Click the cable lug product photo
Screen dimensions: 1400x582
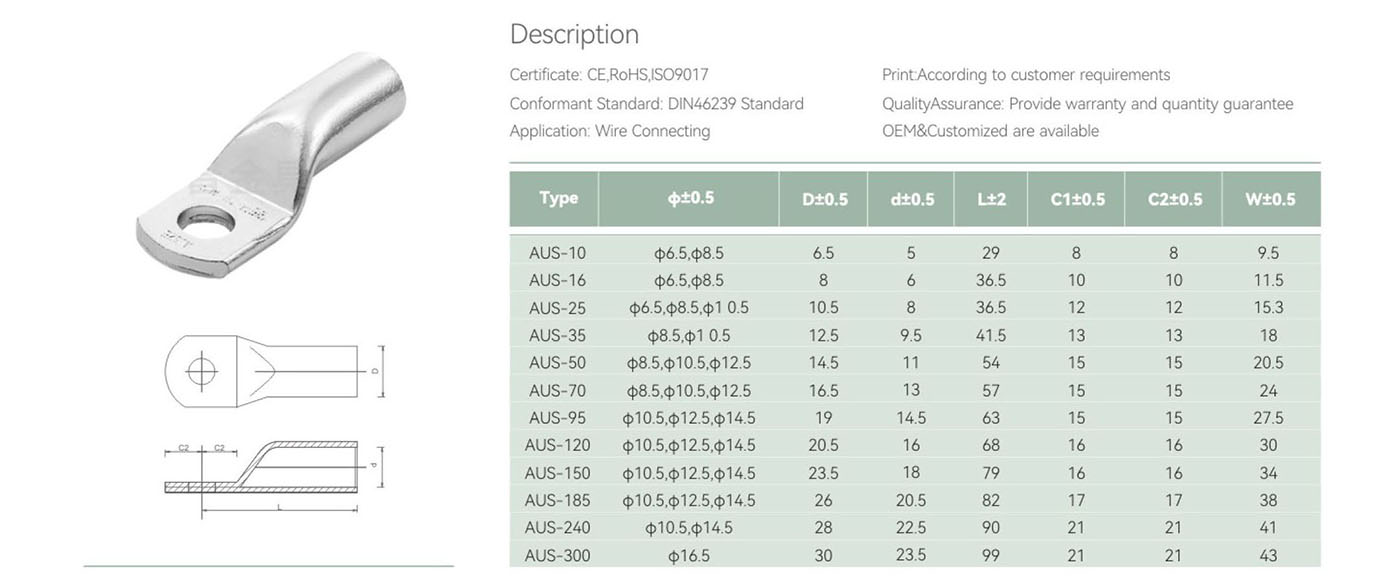coord(270,165)
